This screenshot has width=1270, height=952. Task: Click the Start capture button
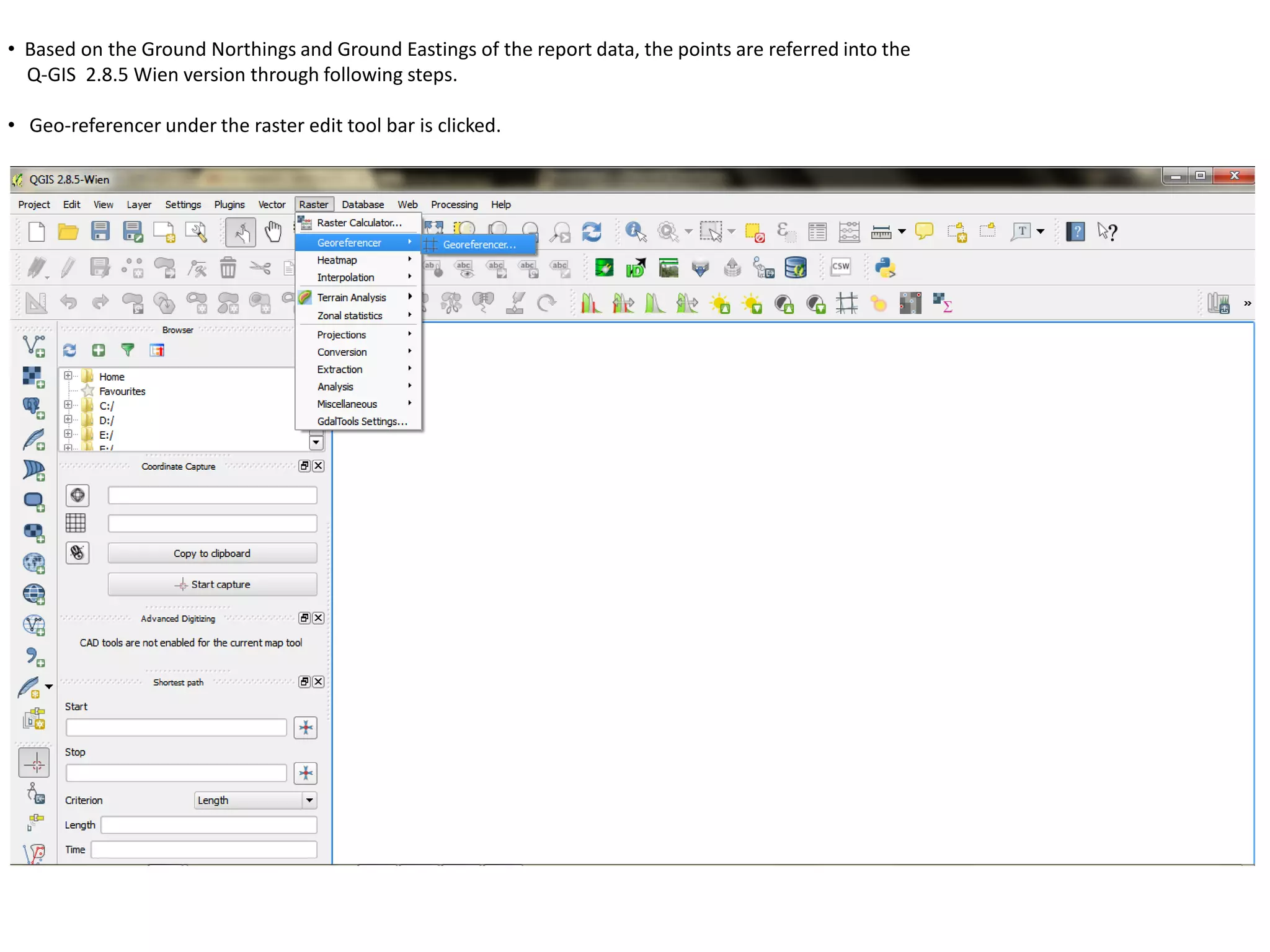click(212, 584)
